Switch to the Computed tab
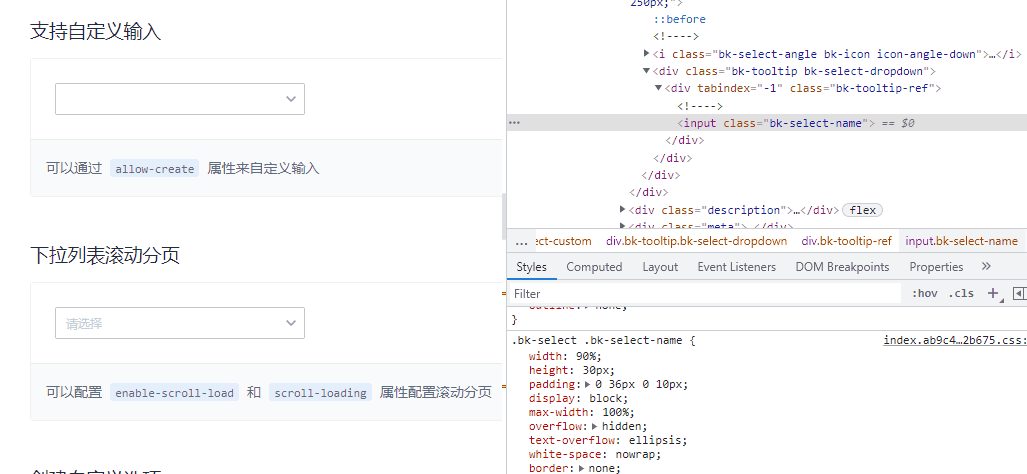This screenshot has height=474, width=1027. [594, 266]
